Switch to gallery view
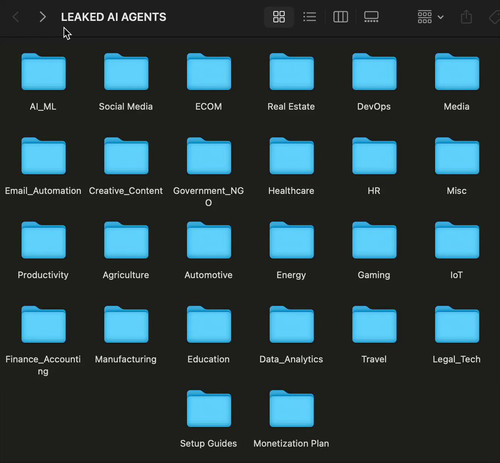The image size is (500, 463). [371, 17]
